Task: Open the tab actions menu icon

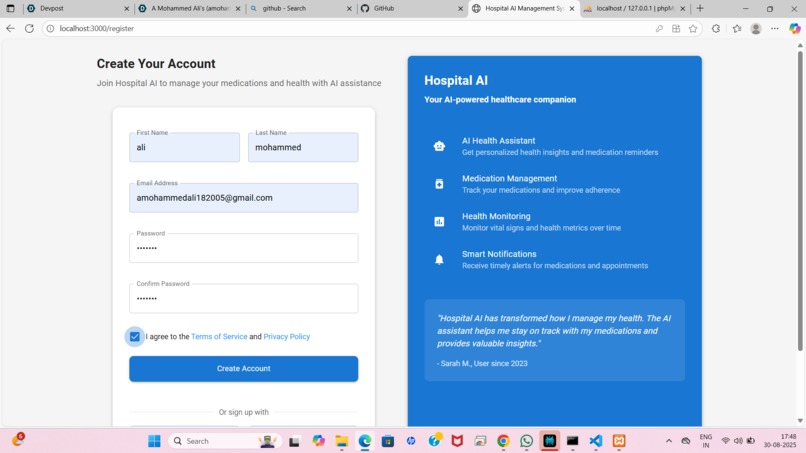Action: pyautogui.click(x=10, y=8)
